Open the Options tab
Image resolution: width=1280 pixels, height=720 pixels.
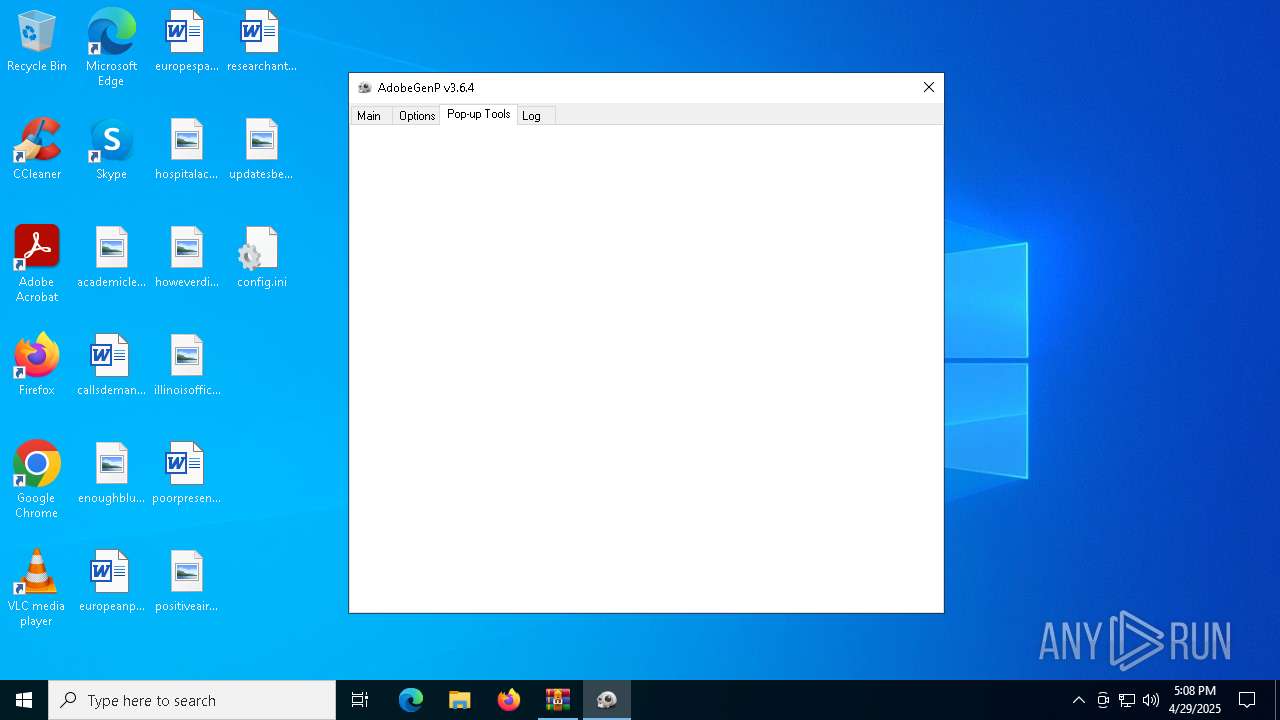click(416, 116)
